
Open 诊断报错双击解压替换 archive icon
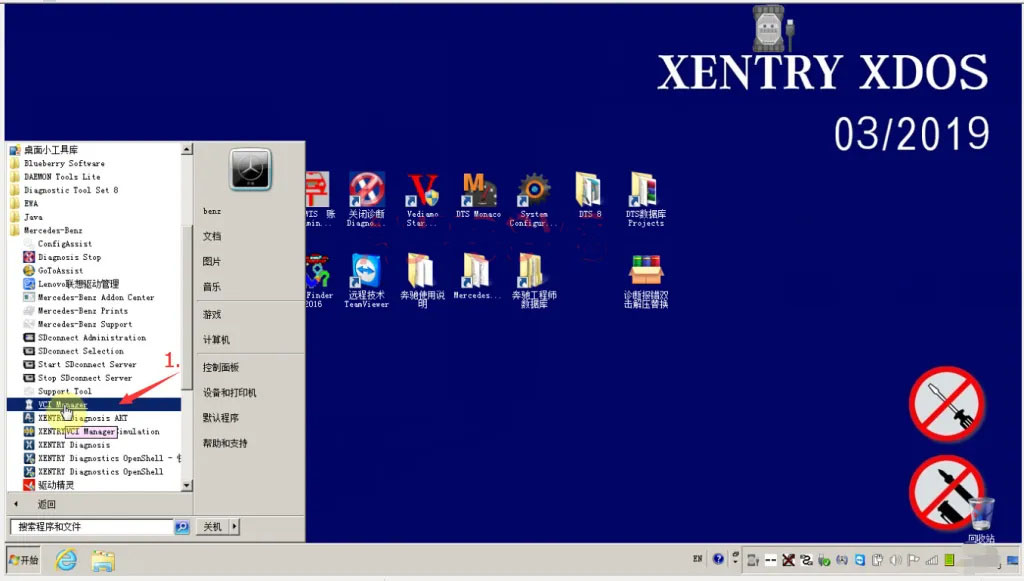tap(646, 281)
